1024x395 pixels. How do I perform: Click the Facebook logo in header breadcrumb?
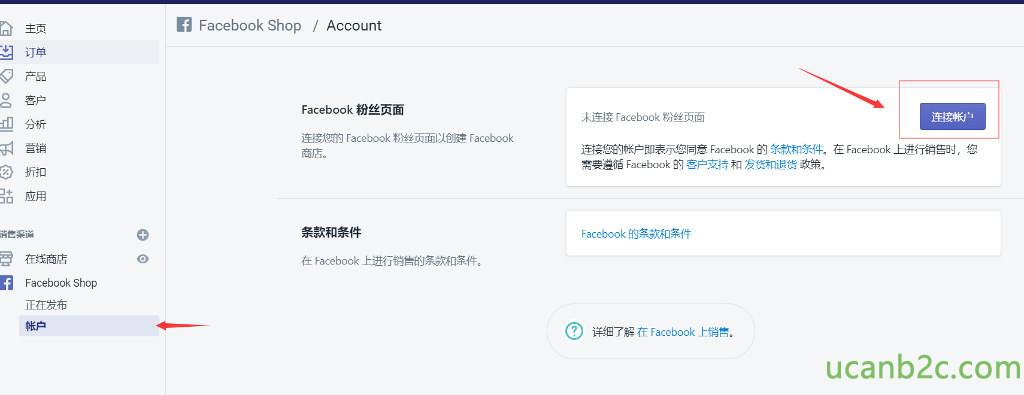click(184, 25)
